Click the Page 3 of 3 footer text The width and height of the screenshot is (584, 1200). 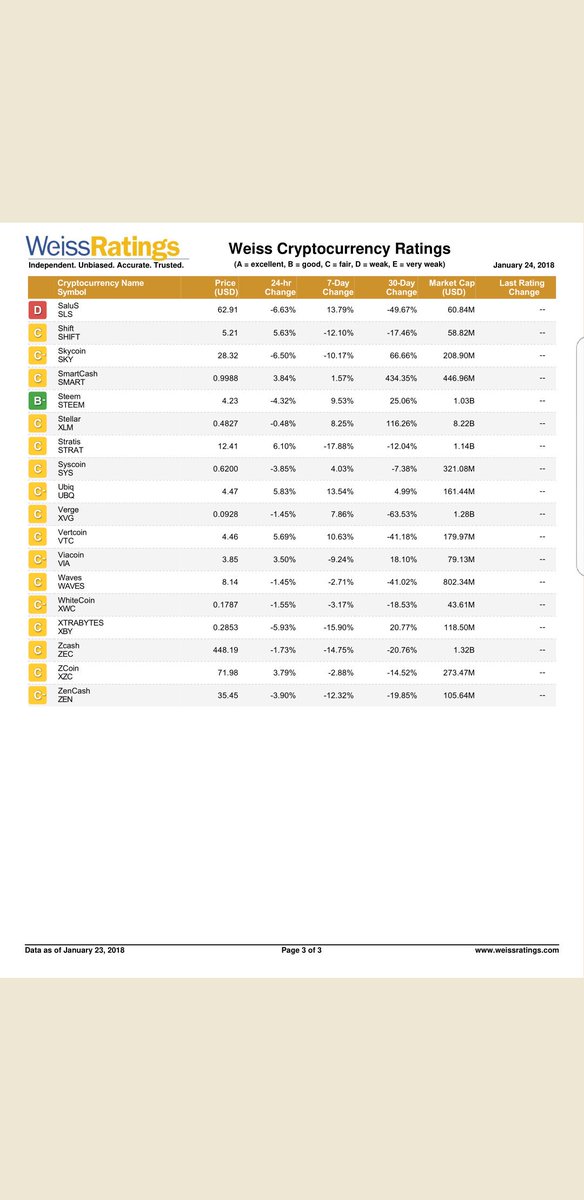302,950
